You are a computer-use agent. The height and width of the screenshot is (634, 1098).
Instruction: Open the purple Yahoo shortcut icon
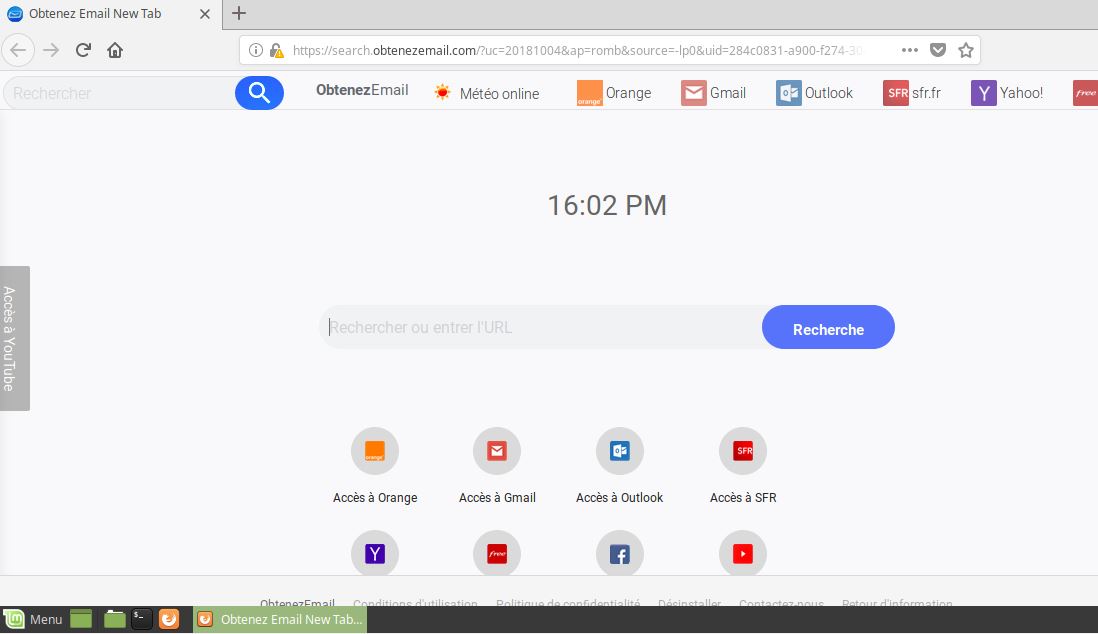click(375, 553)
